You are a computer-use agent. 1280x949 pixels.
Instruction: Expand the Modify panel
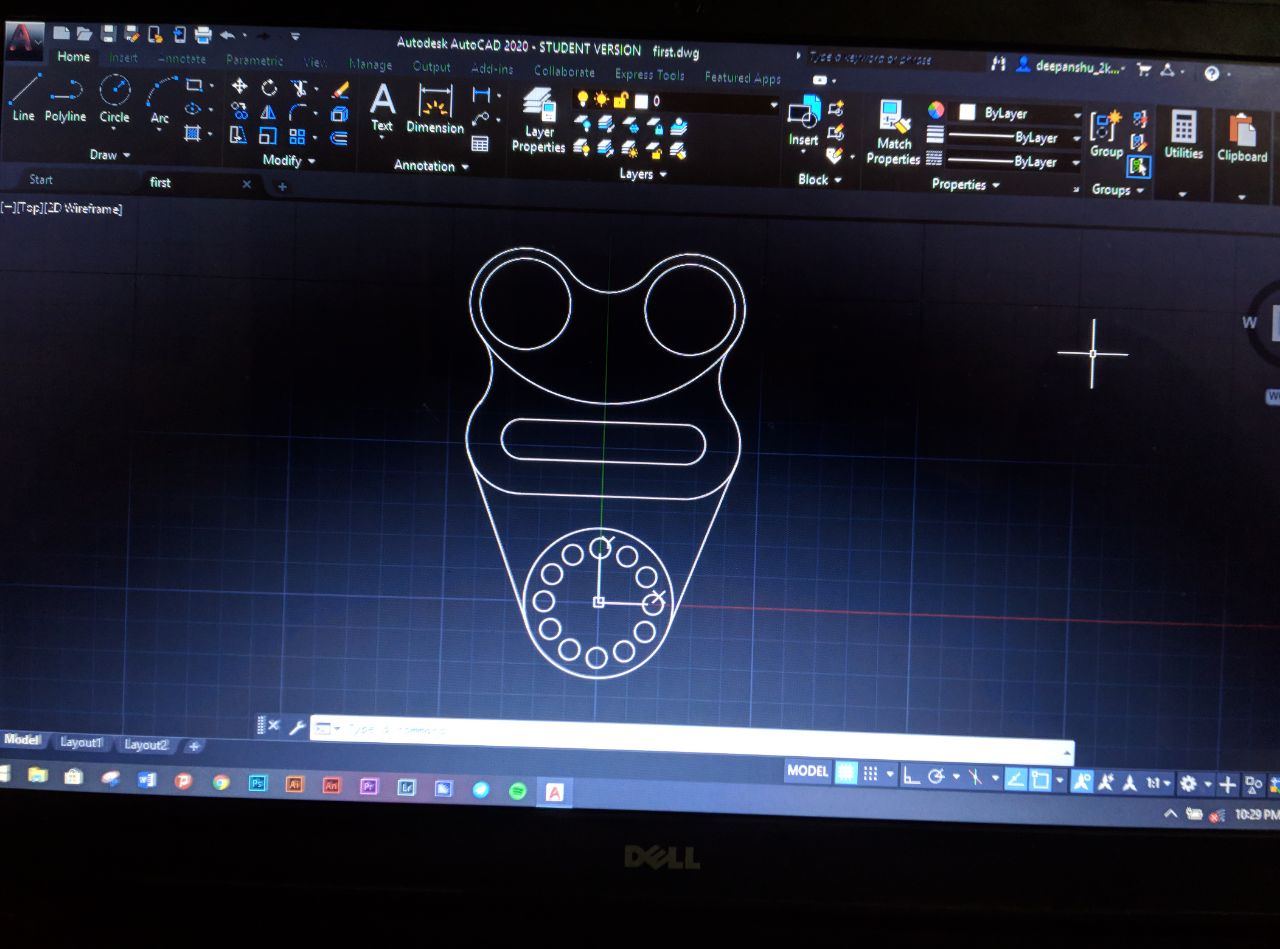[x=289, y=160]
